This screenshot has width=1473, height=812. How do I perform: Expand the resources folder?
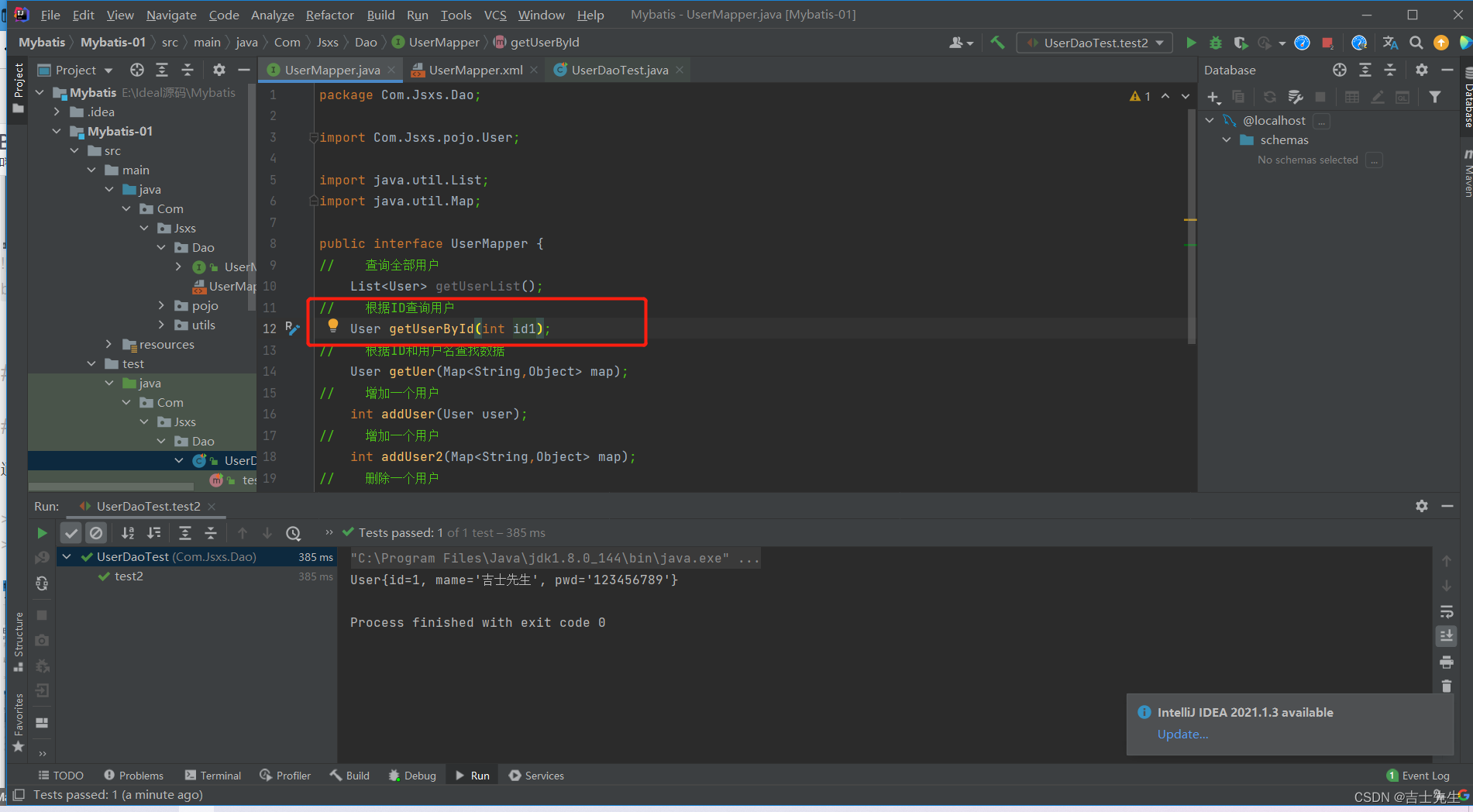pos(108,345)
